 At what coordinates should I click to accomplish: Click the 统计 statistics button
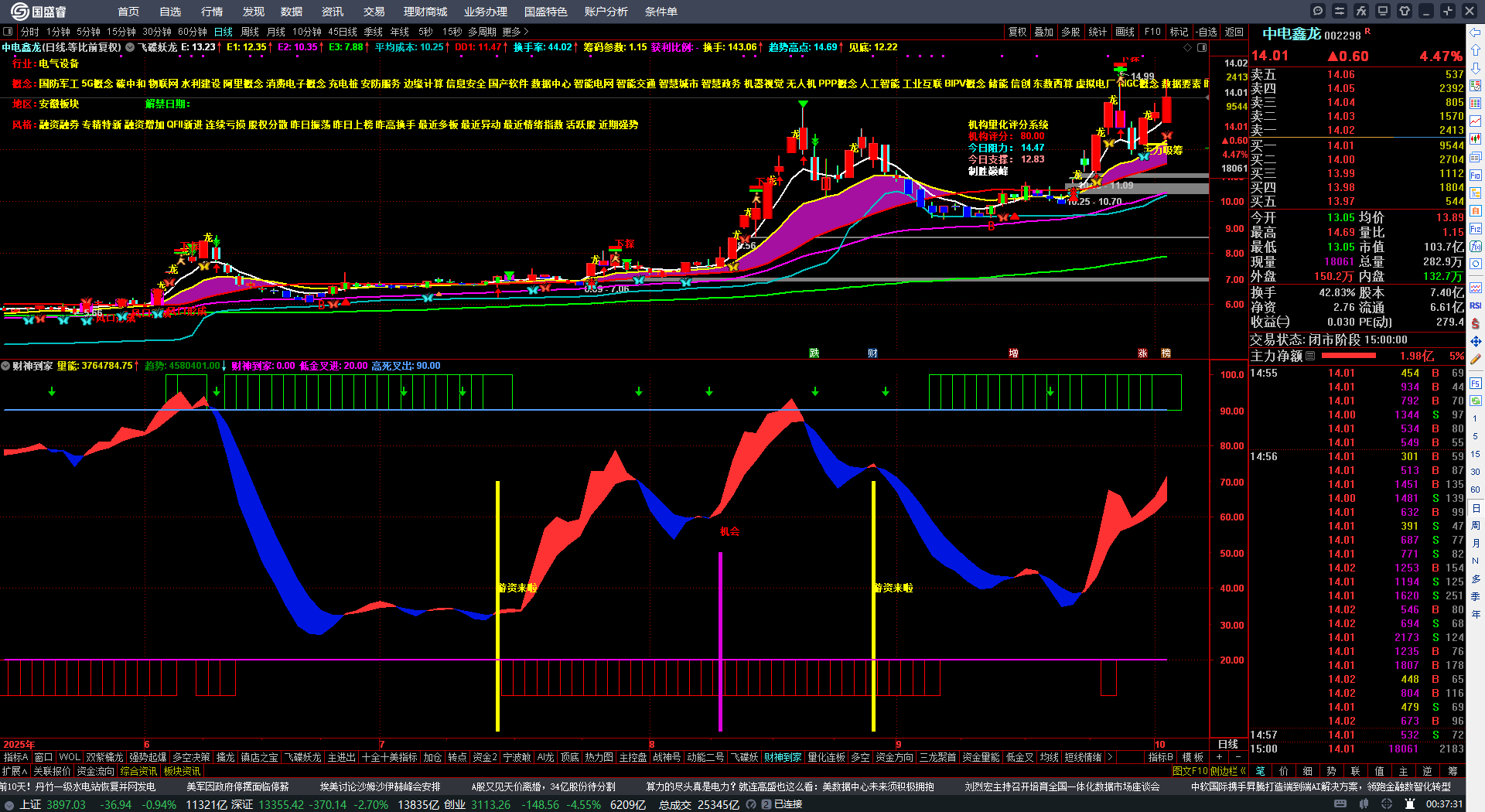point(1098,32)
